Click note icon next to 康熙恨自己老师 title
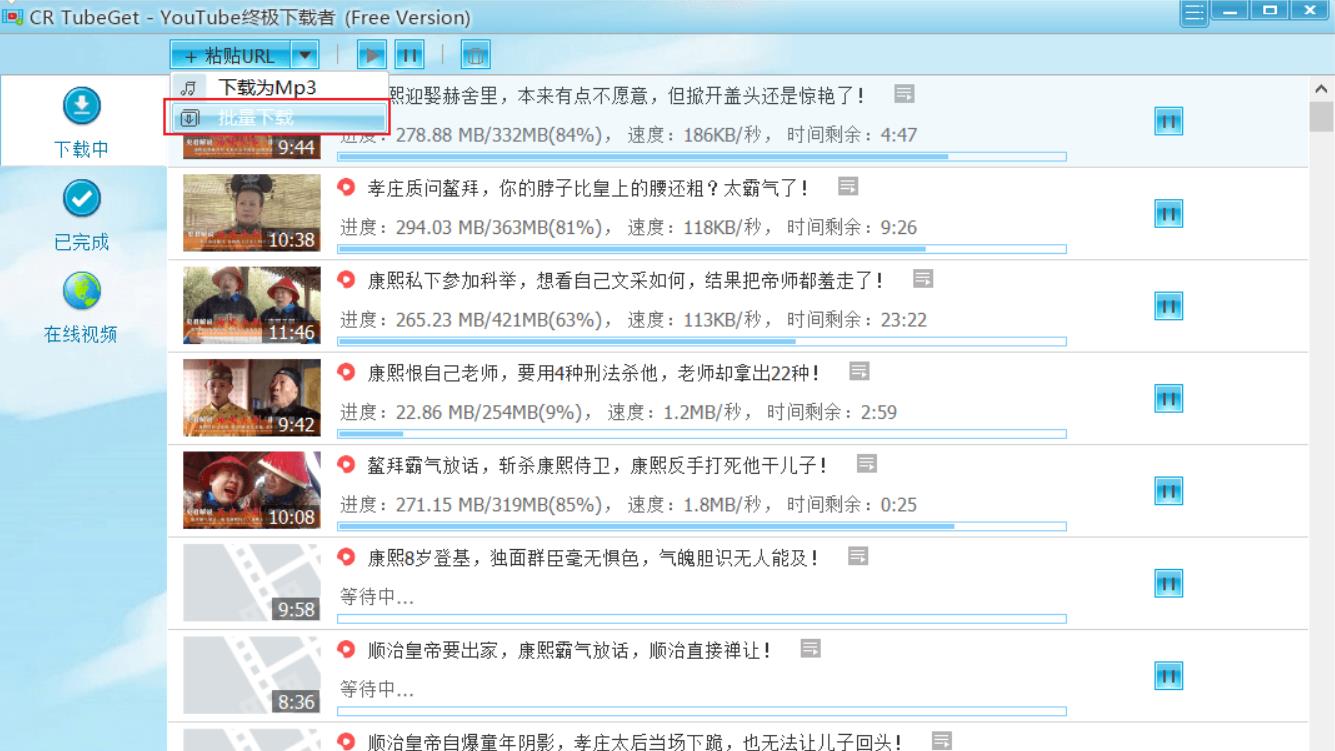The height and width of the screenshot is (751, 1335). (859, 372)
